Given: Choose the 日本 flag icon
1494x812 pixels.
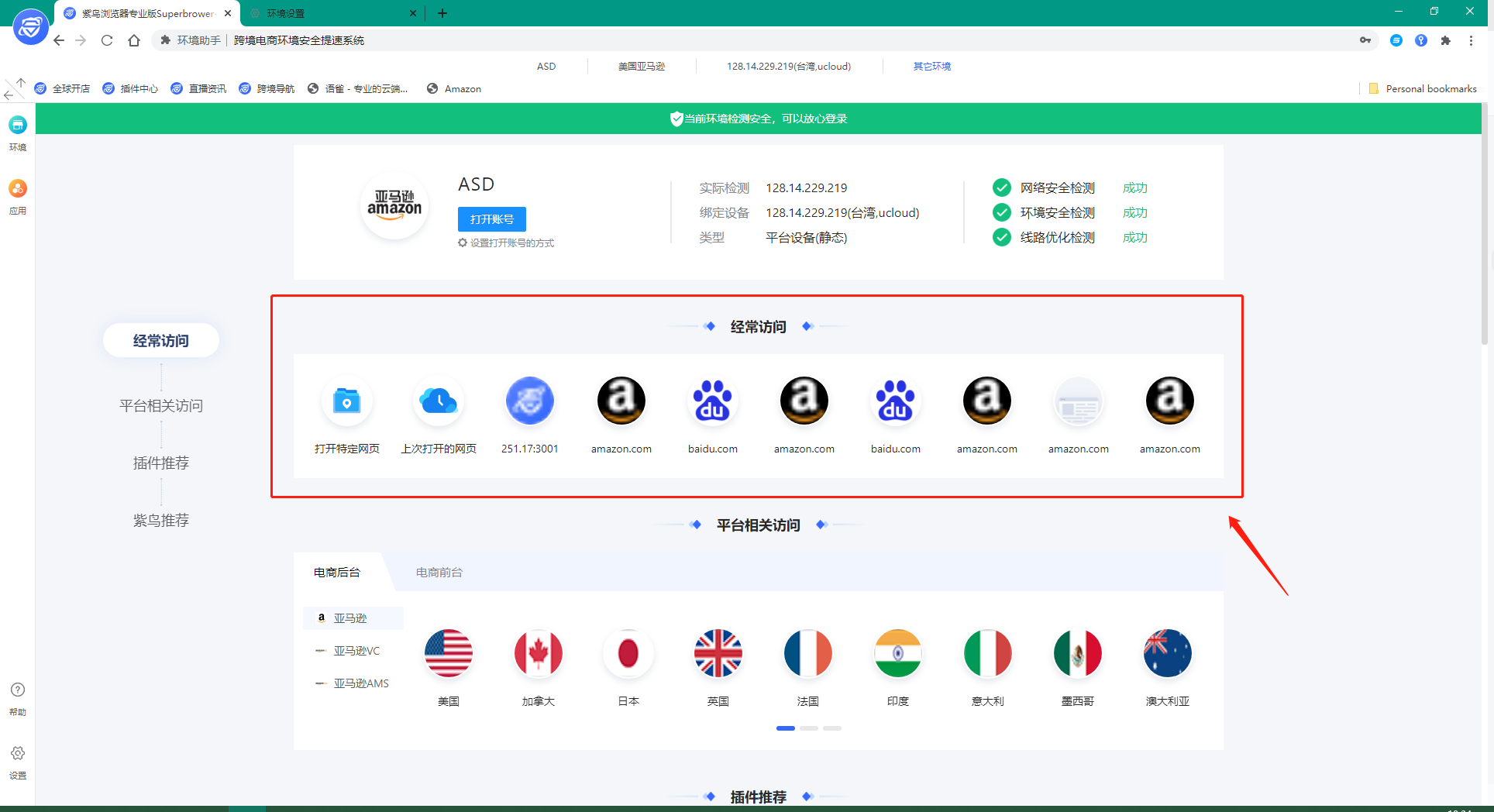Looking at the screenshot, I should coord(628,653).
